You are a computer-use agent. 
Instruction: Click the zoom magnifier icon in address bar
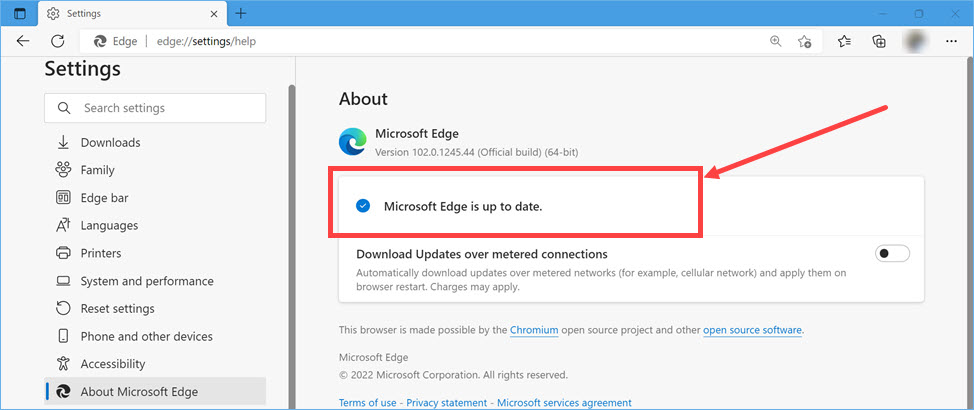coord(775,41)
